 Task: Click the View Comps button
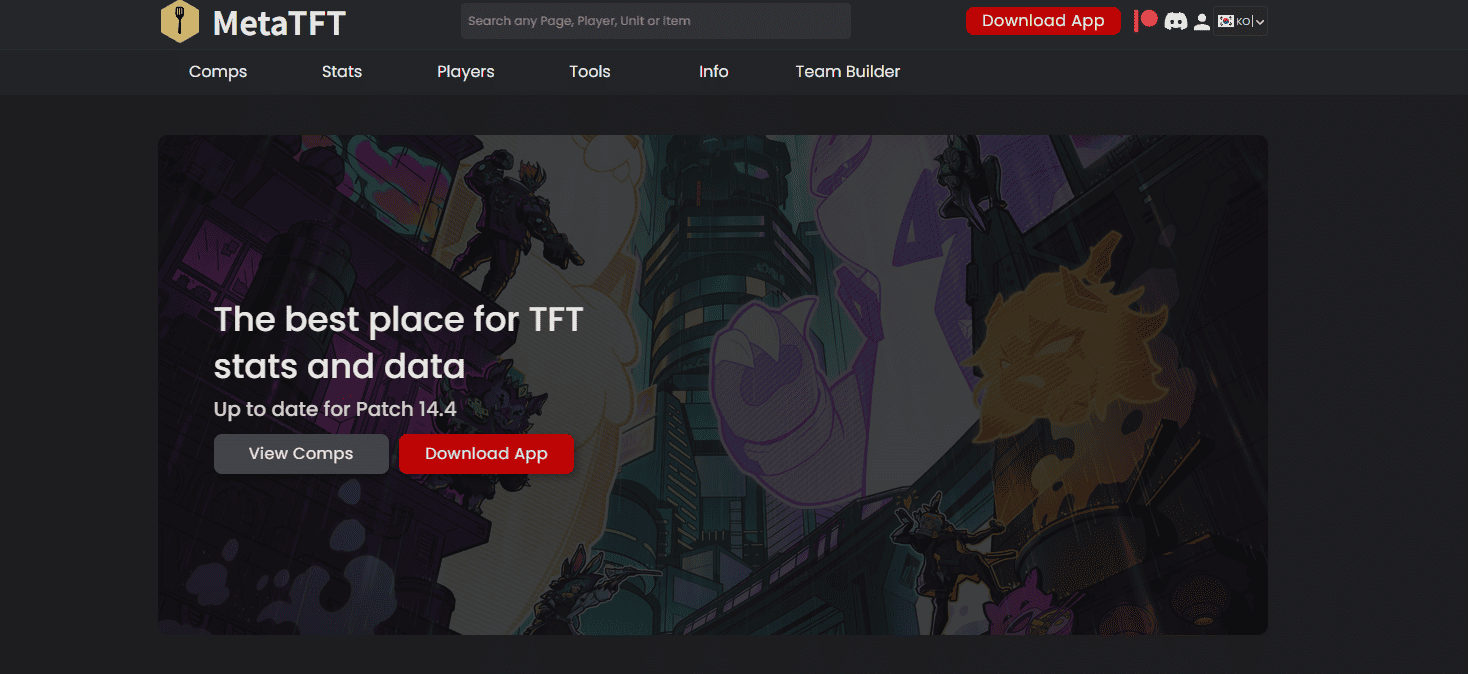click(x=301, y=454)
